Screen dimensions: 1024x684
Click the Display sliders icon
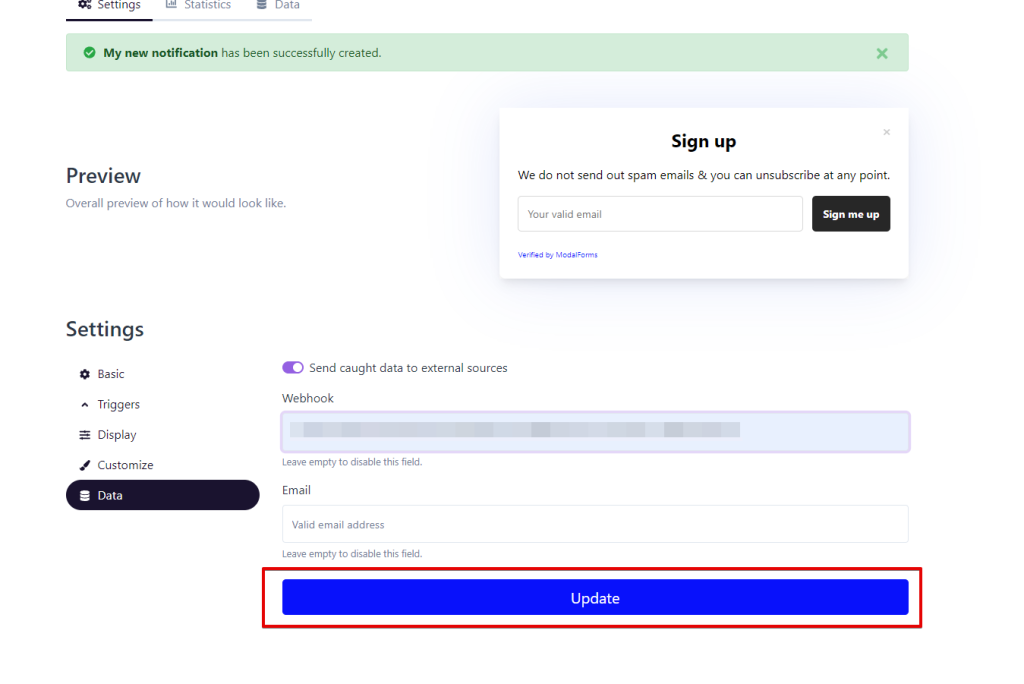pyautogui.click(x=85, y=435)
